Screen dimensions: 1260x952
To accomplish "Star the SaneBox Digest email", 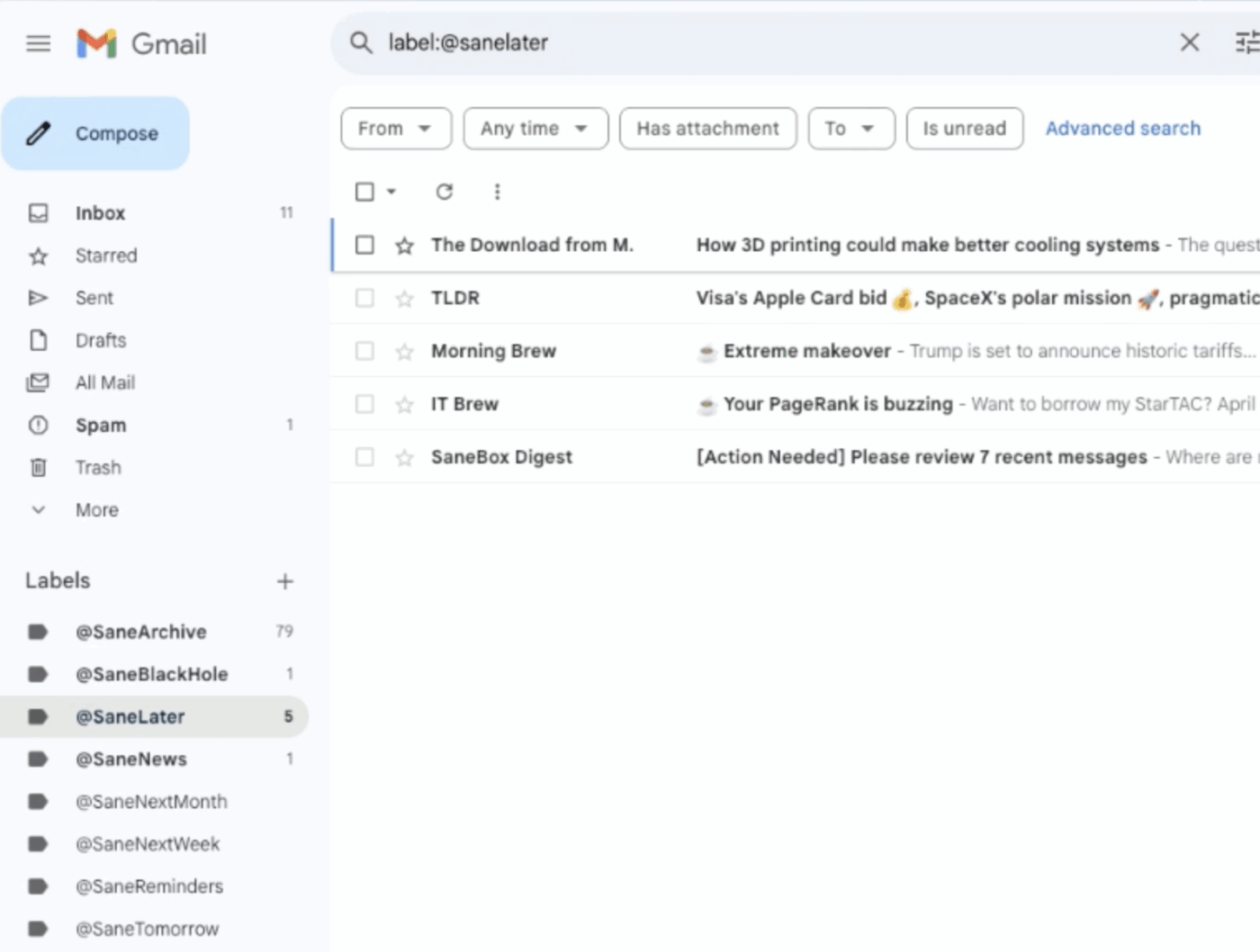I will [404, 458].
